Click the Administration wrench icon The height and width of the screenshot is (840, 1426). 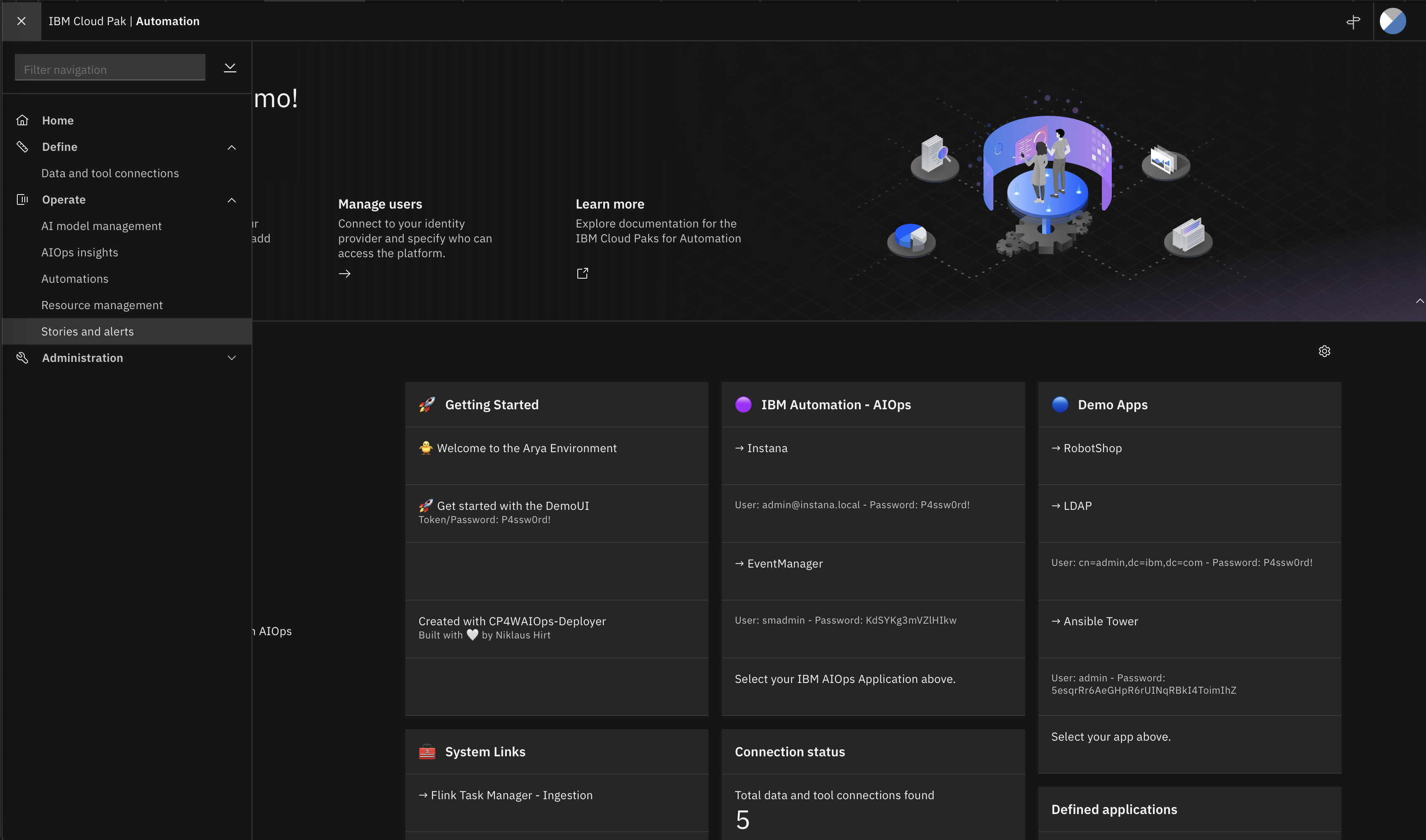[22, 358]
